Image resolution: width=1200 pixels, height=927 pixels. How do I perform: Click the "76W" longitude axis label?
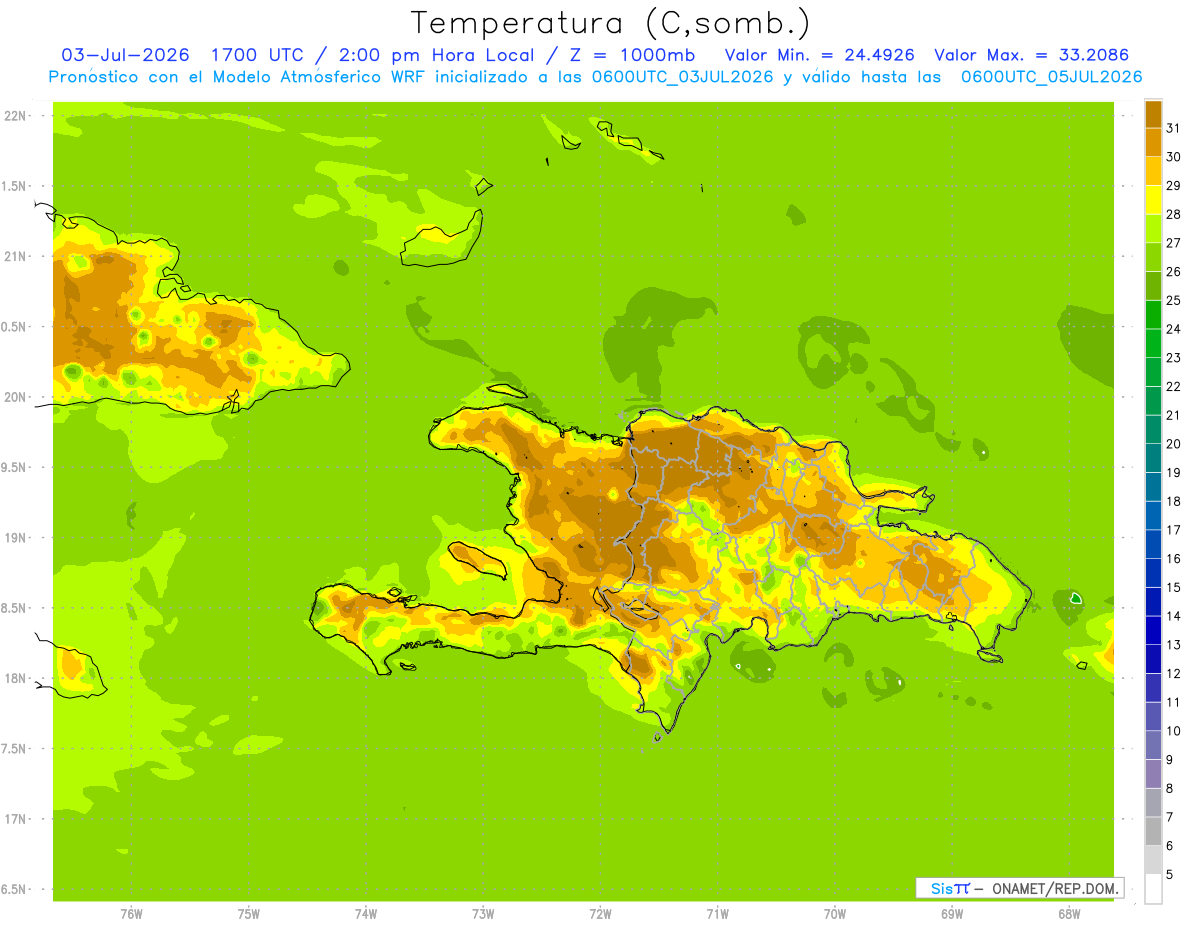[x=131, y=913]
